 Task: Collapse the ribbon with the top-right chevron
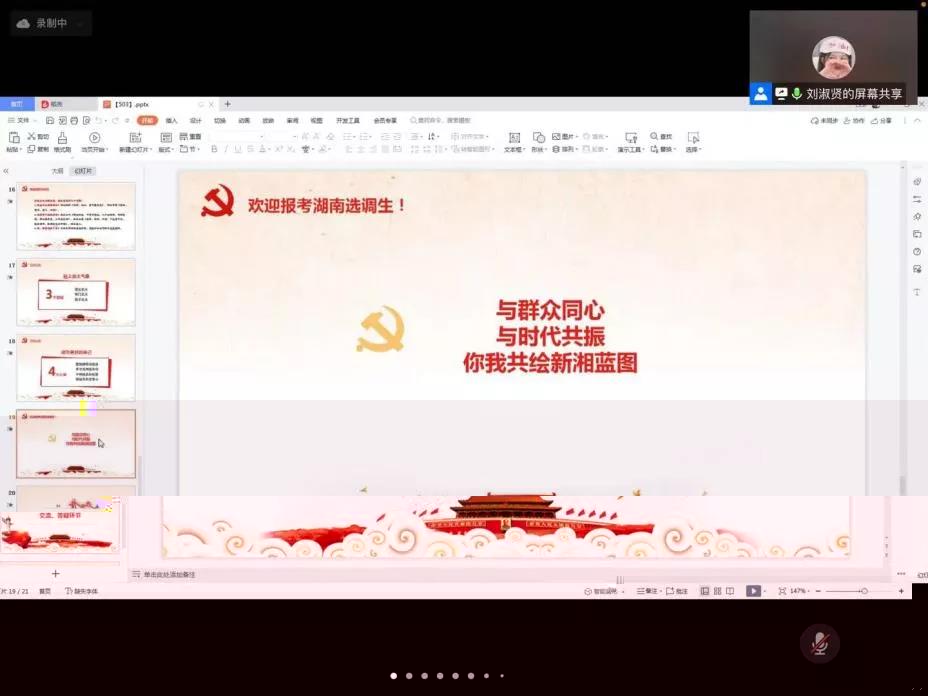tap(917, 121)
